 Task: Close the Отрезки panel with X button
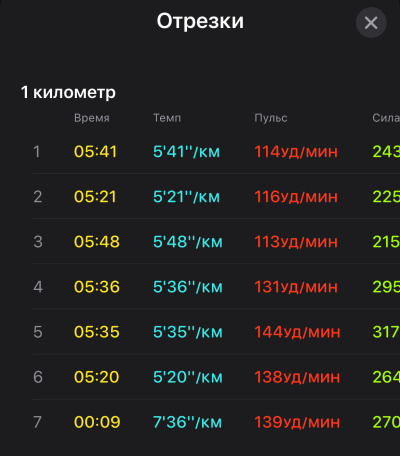click(371, 23)
